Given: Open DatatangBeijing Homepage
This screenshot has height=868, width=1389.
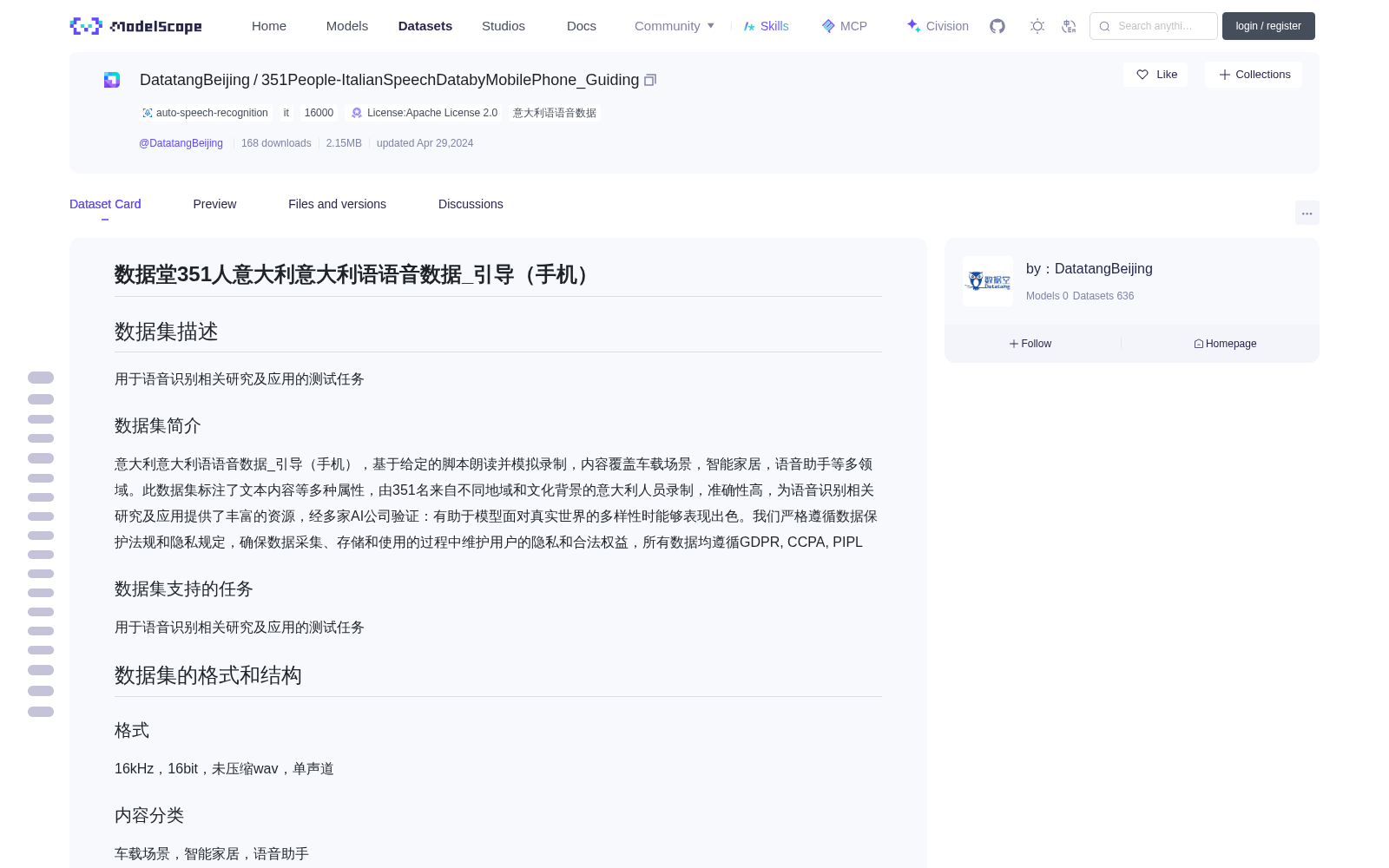Looking at the screenshot, I should (1225, 344).
